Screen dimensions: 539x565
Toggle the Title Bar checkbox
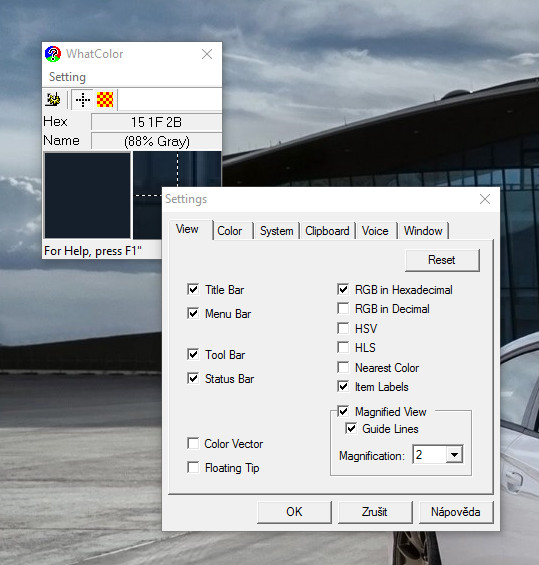click(x=193, y=289)
